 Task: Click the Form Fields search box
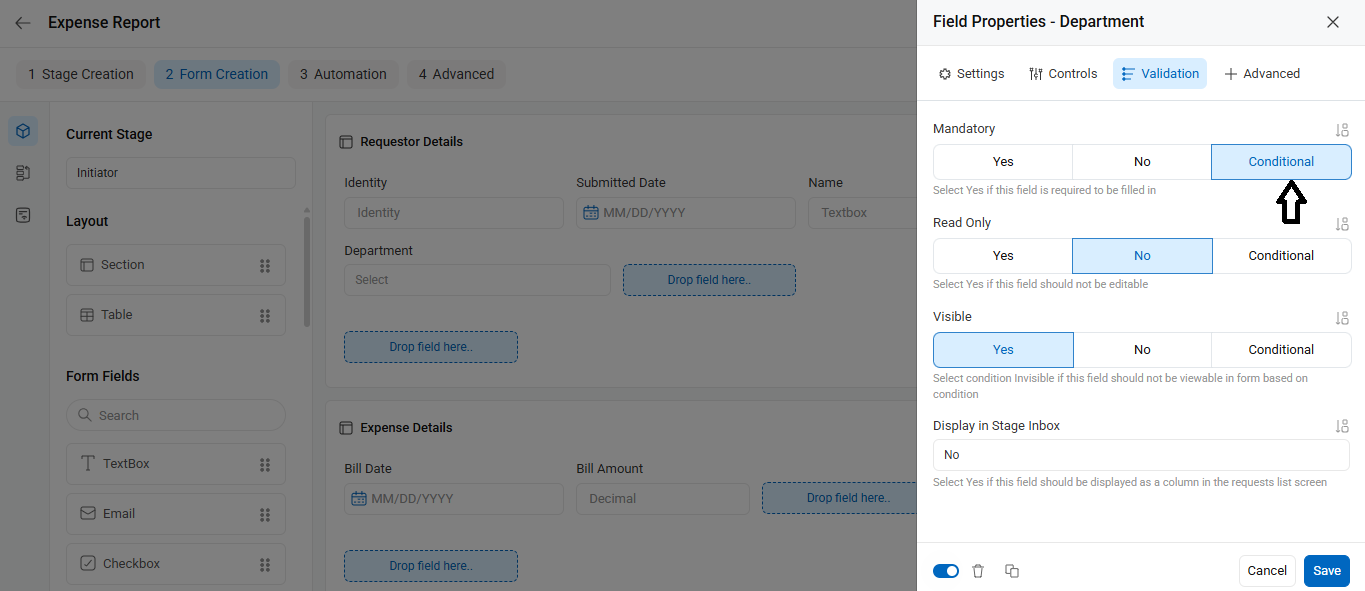click(x=176, y=415)
